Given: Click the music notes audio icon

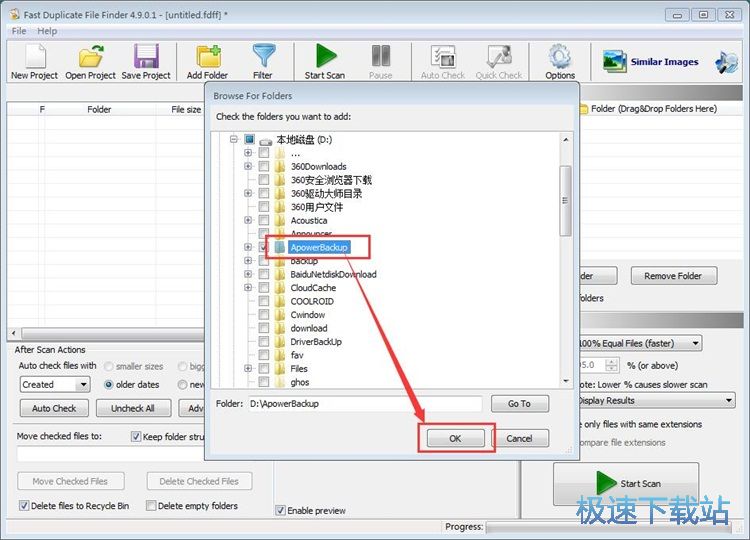Looking at the screenshot, I should tap(726, 62).
